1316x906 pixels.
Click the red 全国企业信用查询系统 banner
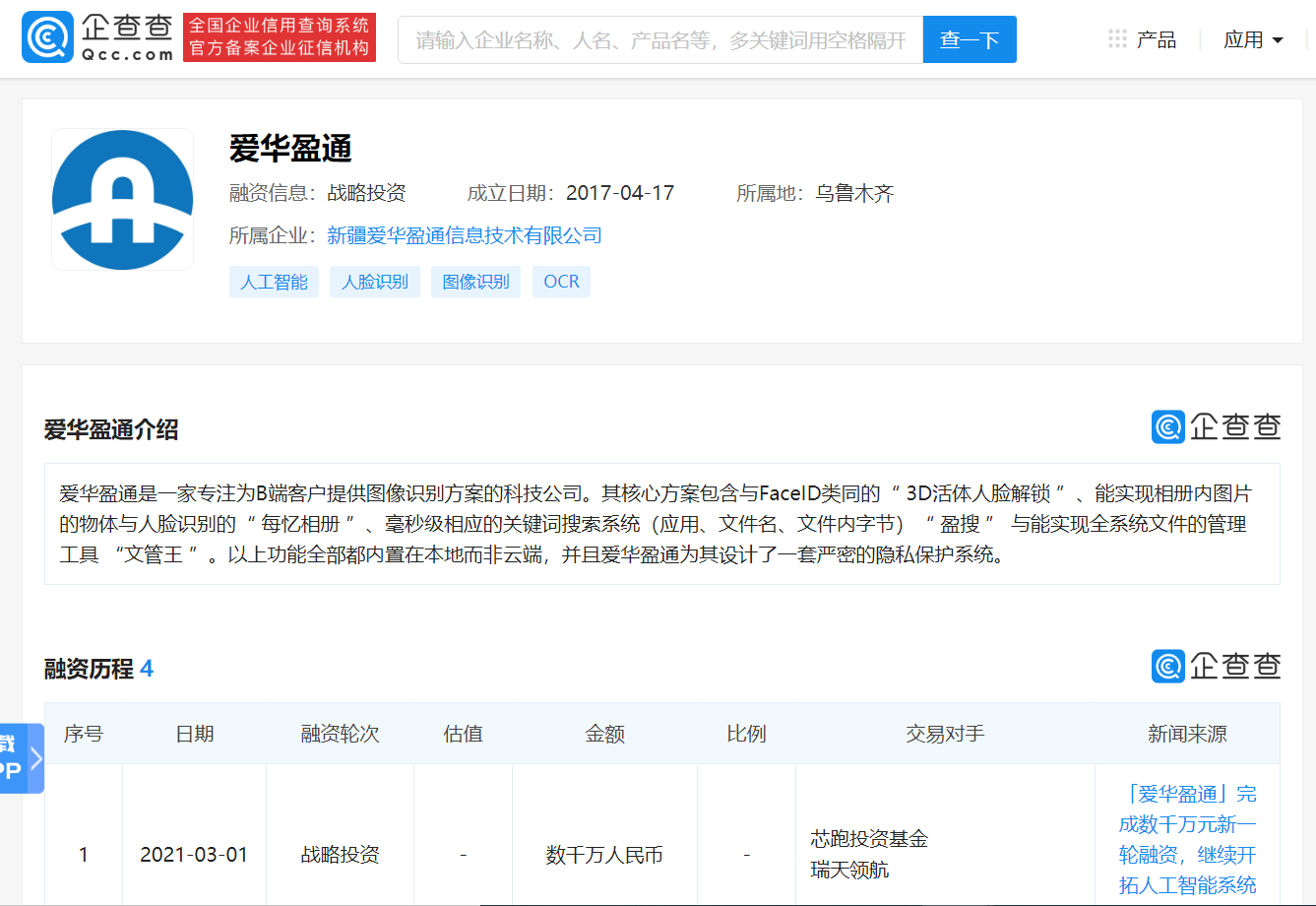point(280,37)
